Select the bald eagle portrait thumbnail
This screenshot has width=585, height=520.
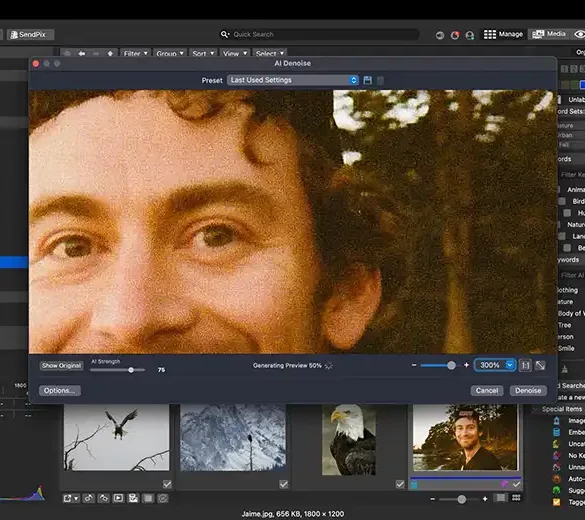pos(349,440)
